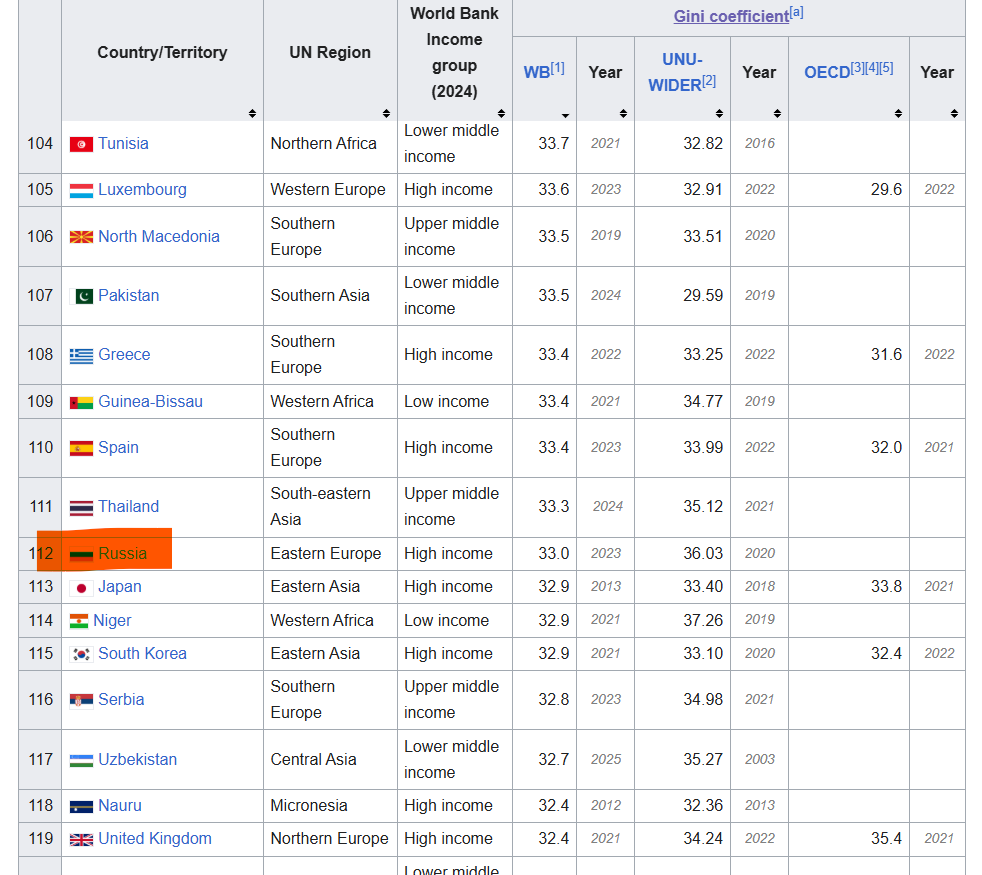Sort by Country/Territory column arrows

pos(252,113)
